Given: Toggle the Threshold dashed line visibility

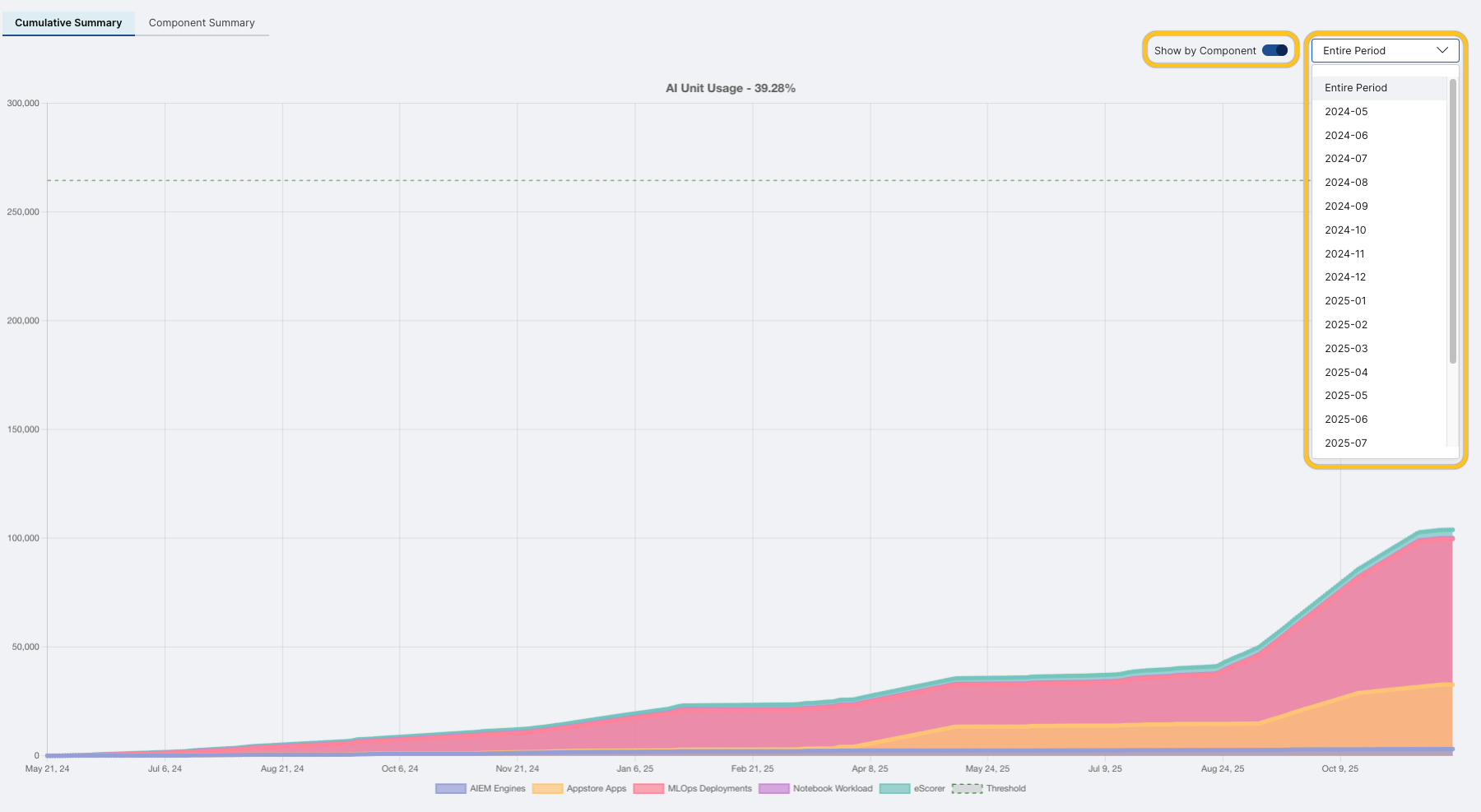Looking at the screenshot, I should [x=990, y=788].
